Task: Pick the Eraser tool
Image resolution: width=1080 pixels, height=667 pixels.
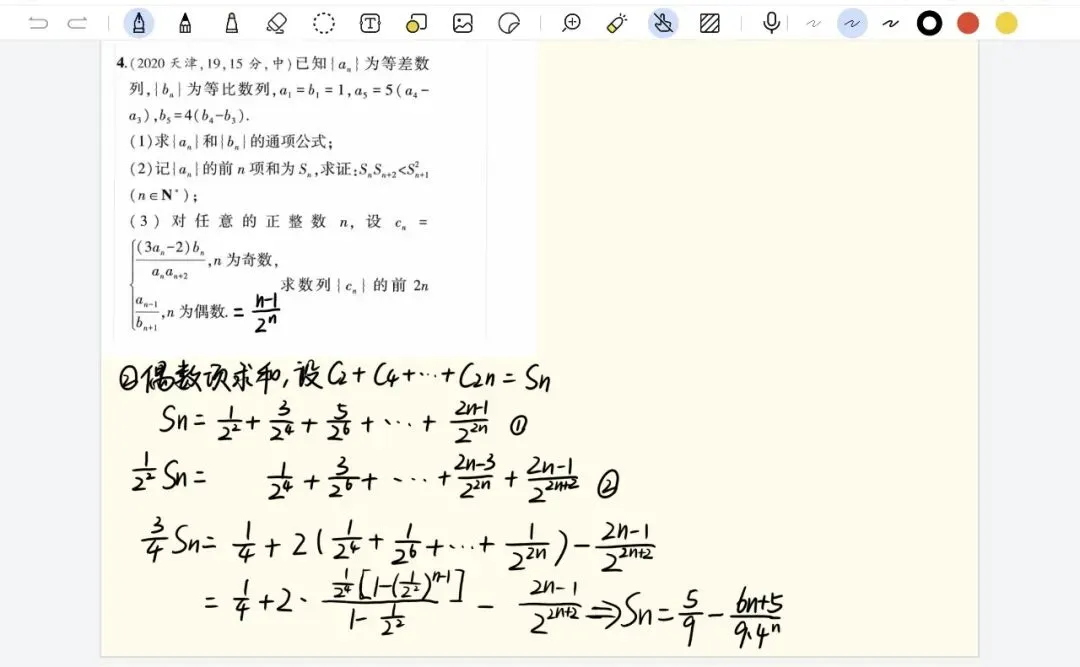Action: coord(277,22)
